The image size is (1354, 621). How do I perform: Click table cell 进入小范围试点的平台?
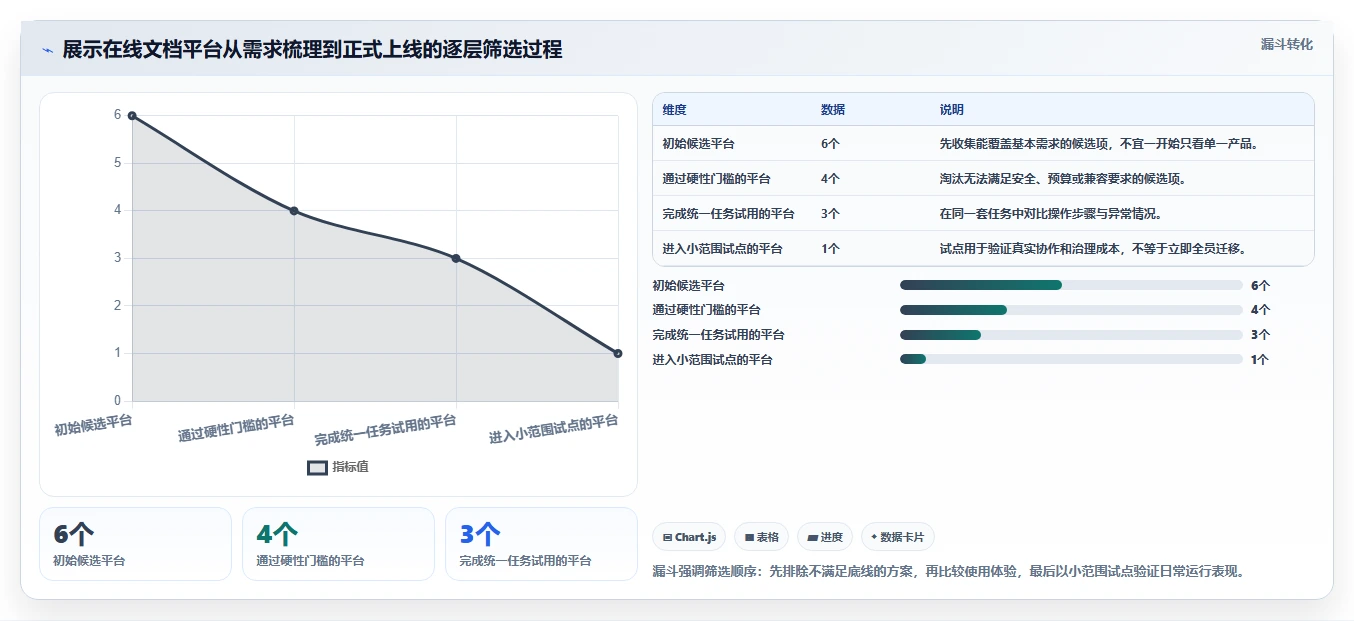point(722,249)
